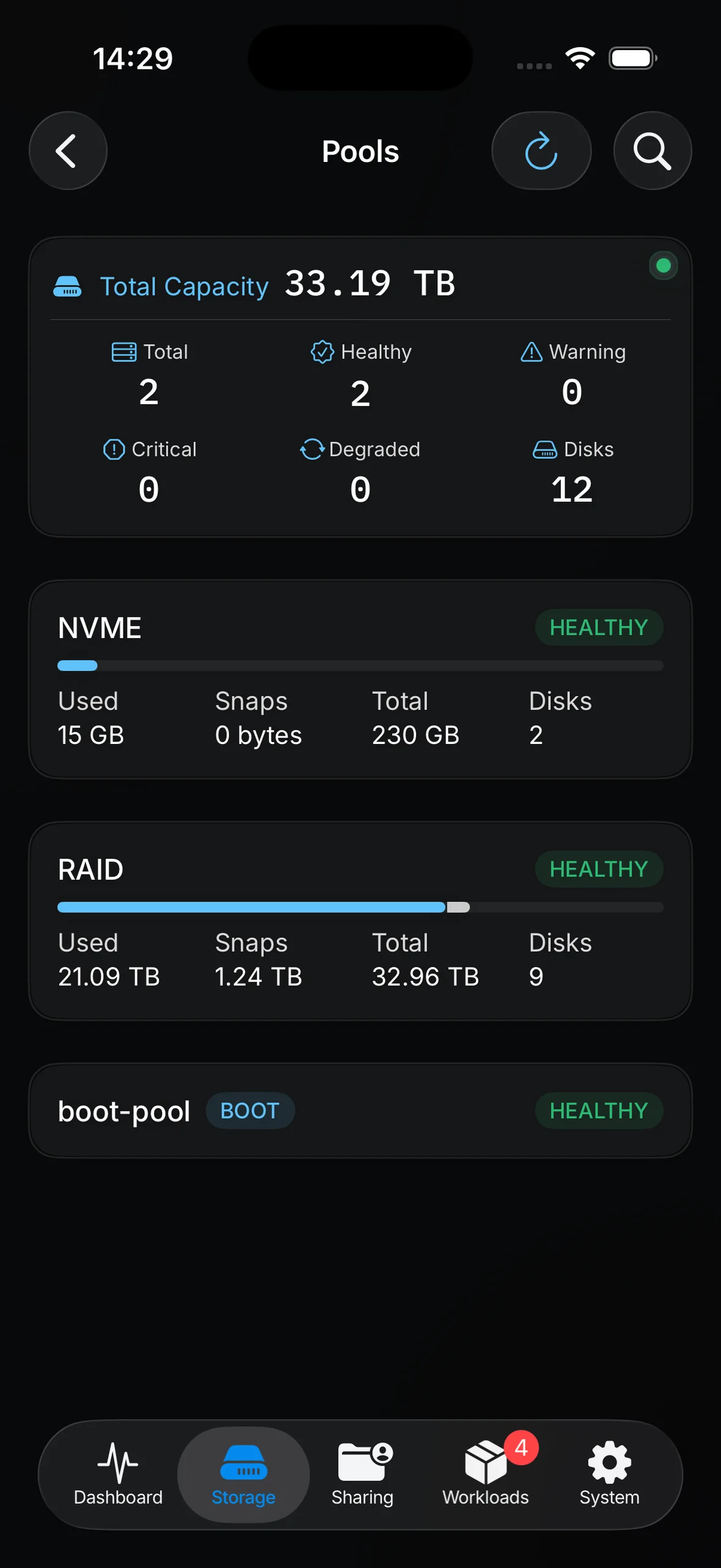Switch to the Storage tab
This screenshot has width=721, height=1568.
243,1474
